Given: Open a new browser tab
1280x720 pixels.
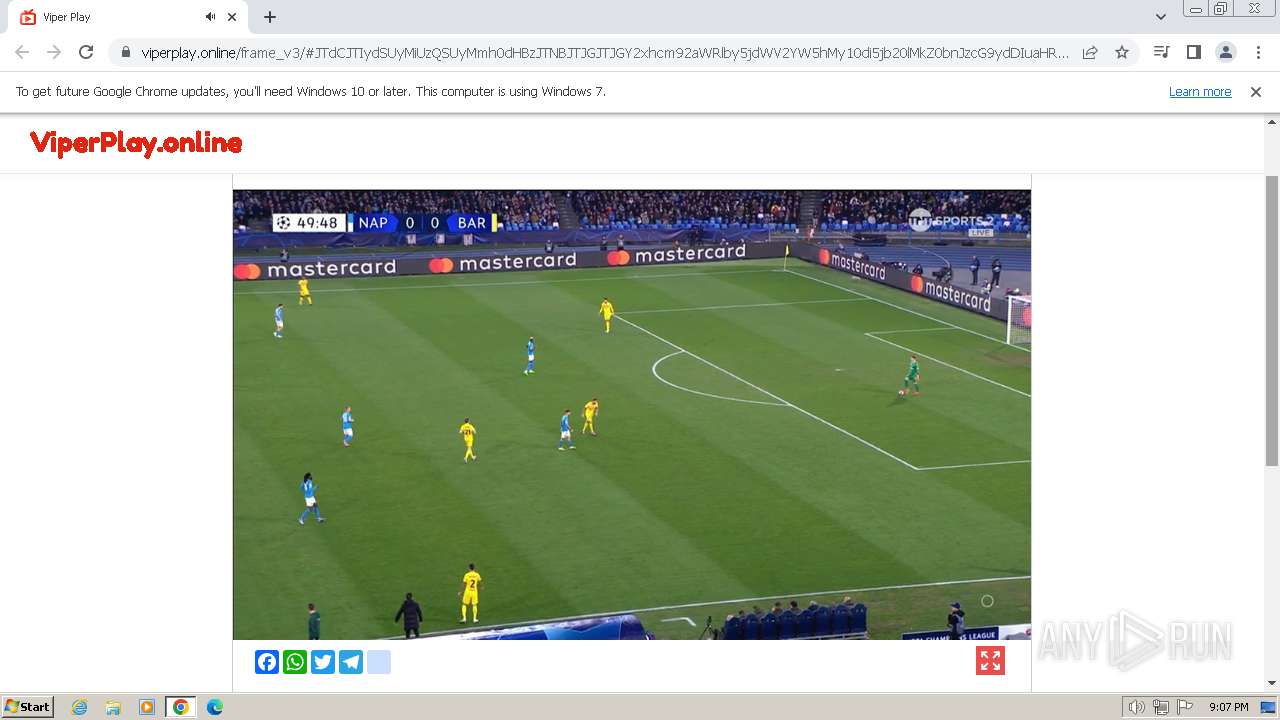Looking at the screenshot, I should (x=270, y=17).
